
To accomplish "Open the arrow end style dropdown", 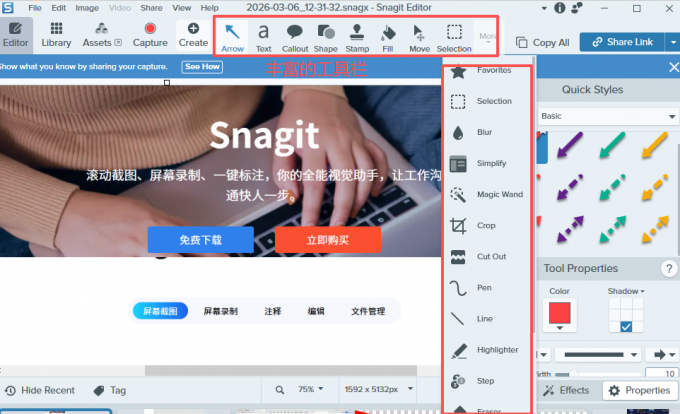I will click(x=662, y=355).
